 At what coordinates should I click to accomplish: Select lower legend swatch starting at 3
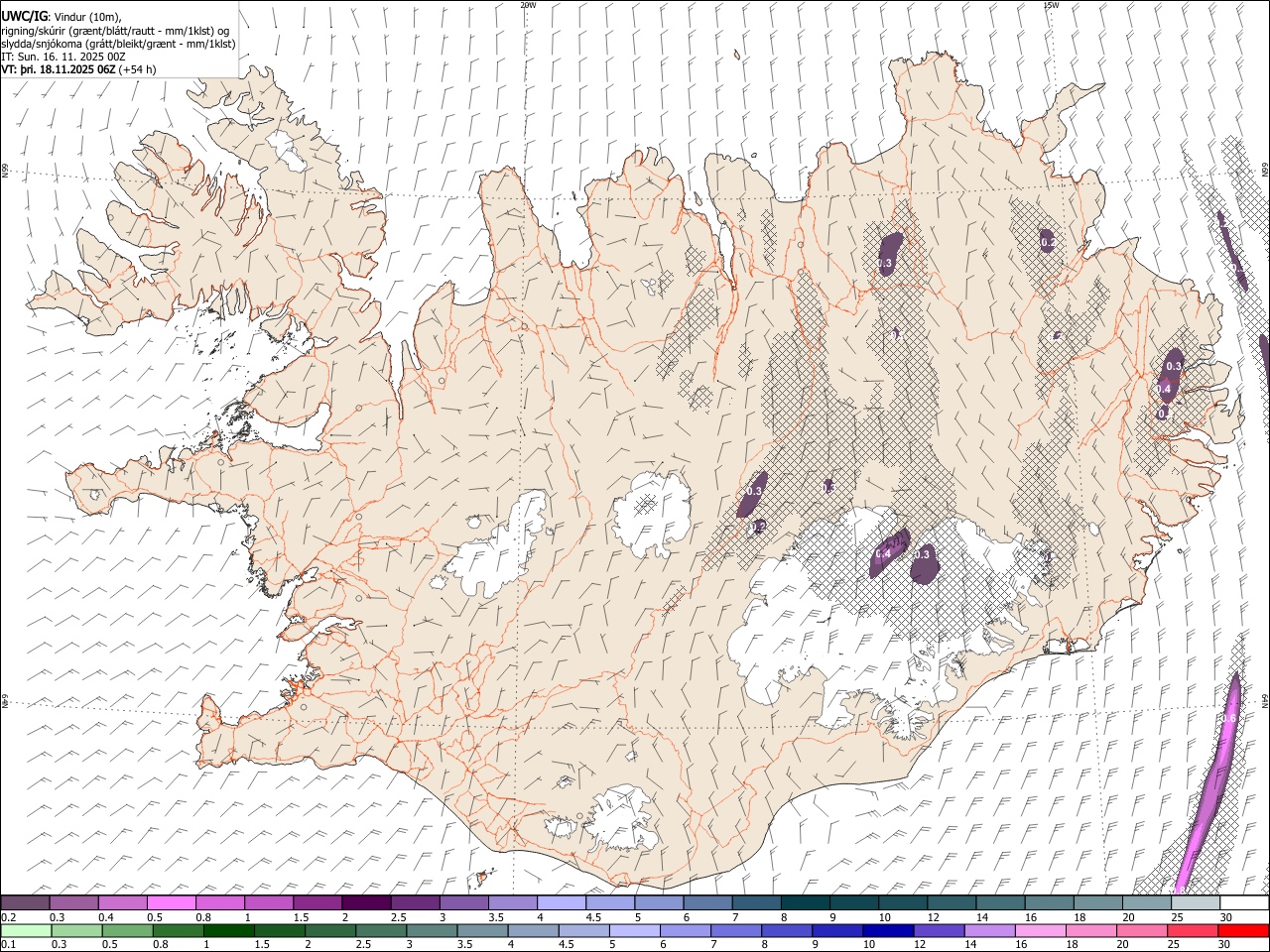[432, 931]
